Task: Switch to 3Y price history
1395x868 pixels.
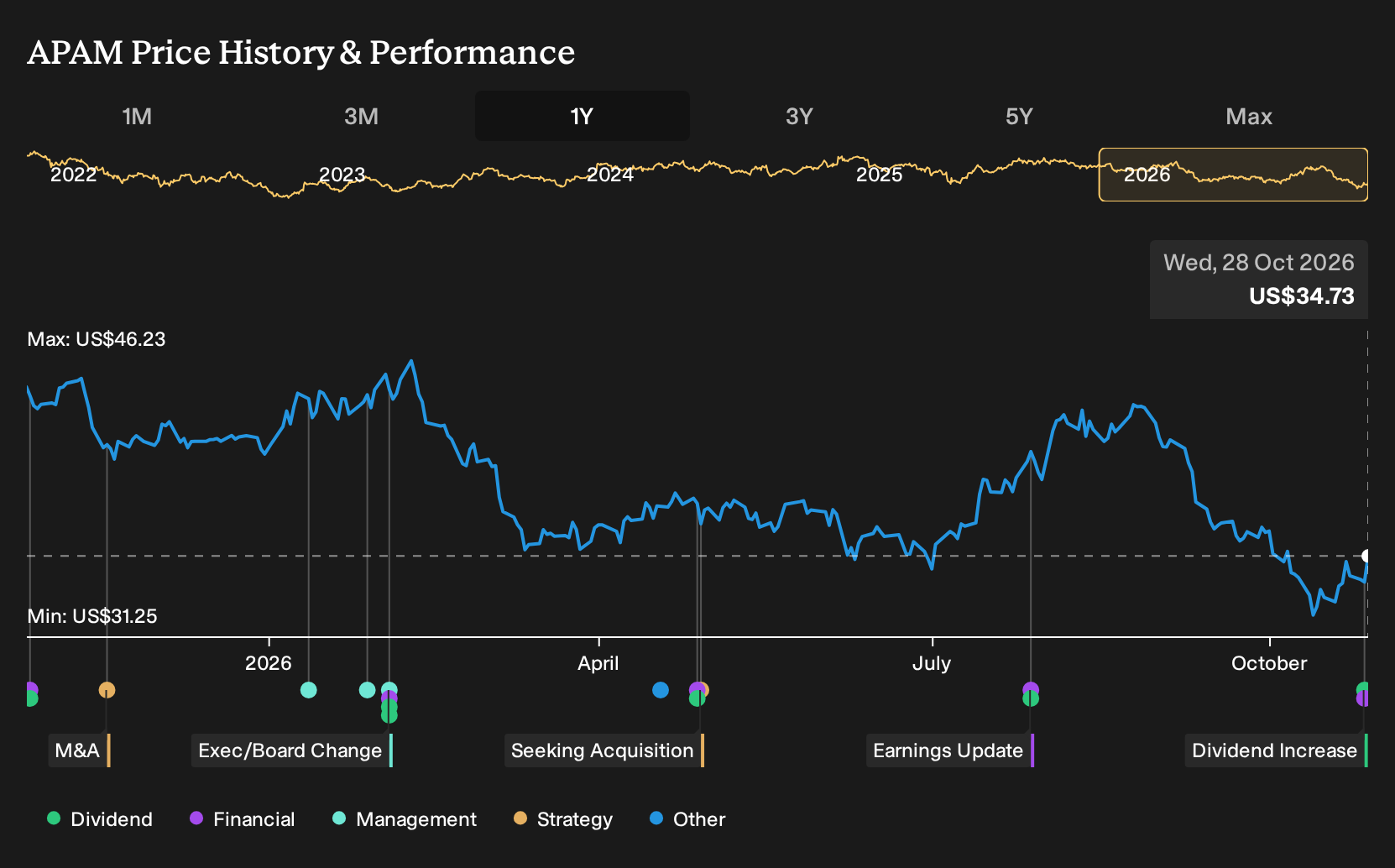Action: (799, 116)
